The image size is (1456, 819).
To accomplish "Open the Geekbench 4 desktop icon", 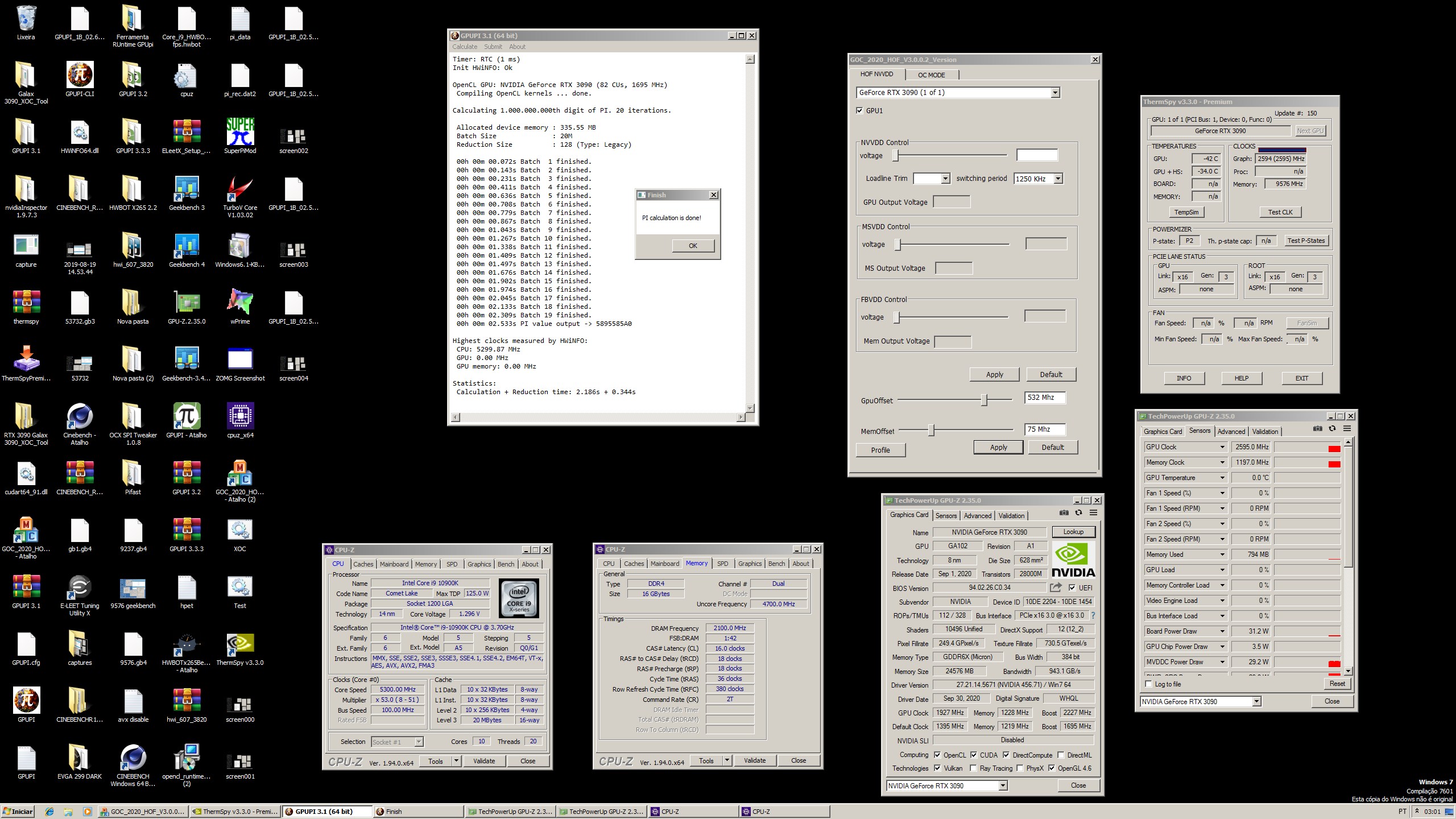I will tap(187, 251).
